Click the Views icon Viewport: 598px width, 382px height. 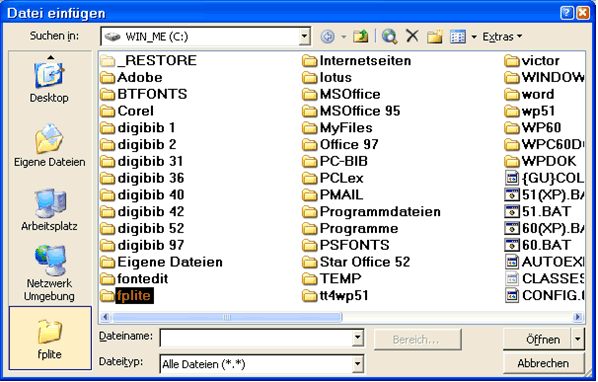458,37
